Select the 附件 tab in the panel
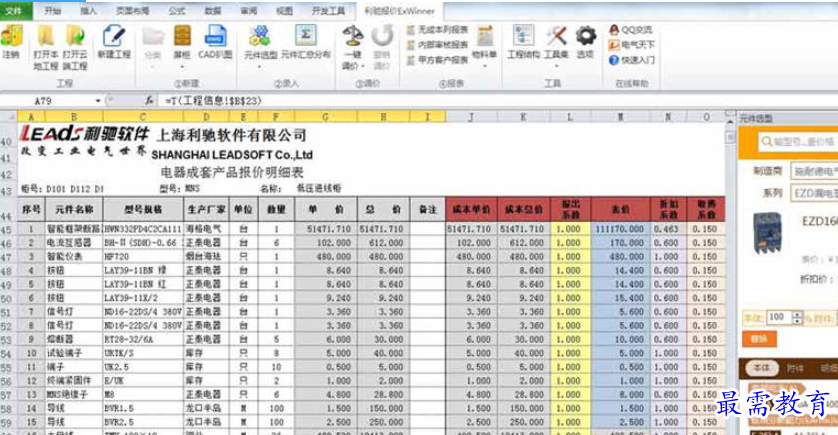The image size is (838, 435). [x=795, y=368]
